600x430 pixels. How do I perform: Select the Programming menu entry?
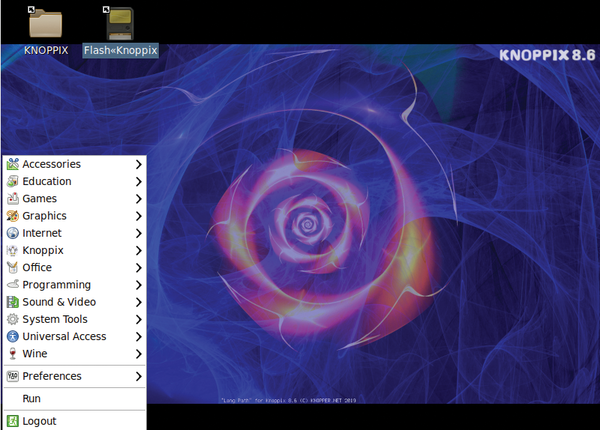coord(56,285)
